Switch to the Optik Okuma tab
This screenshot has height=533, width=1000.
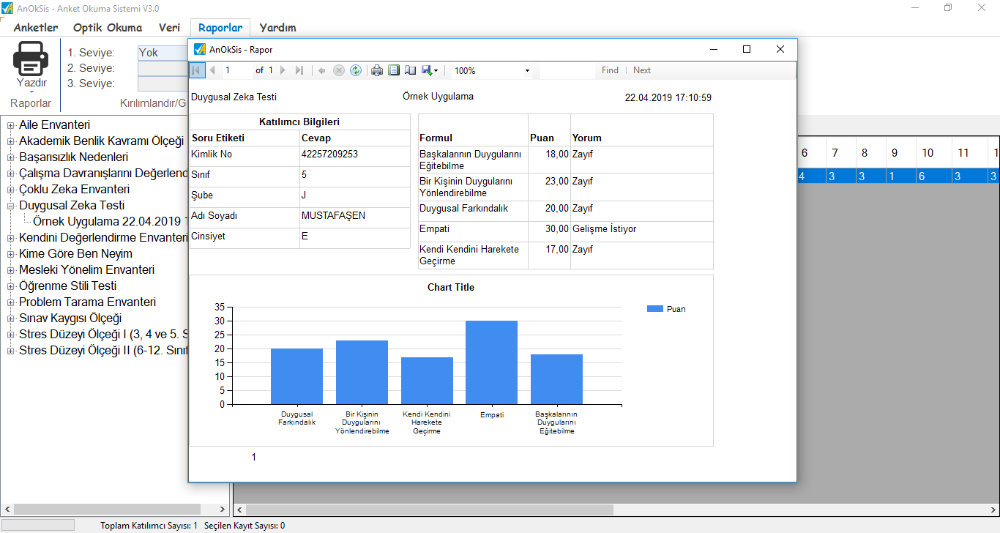108,28
